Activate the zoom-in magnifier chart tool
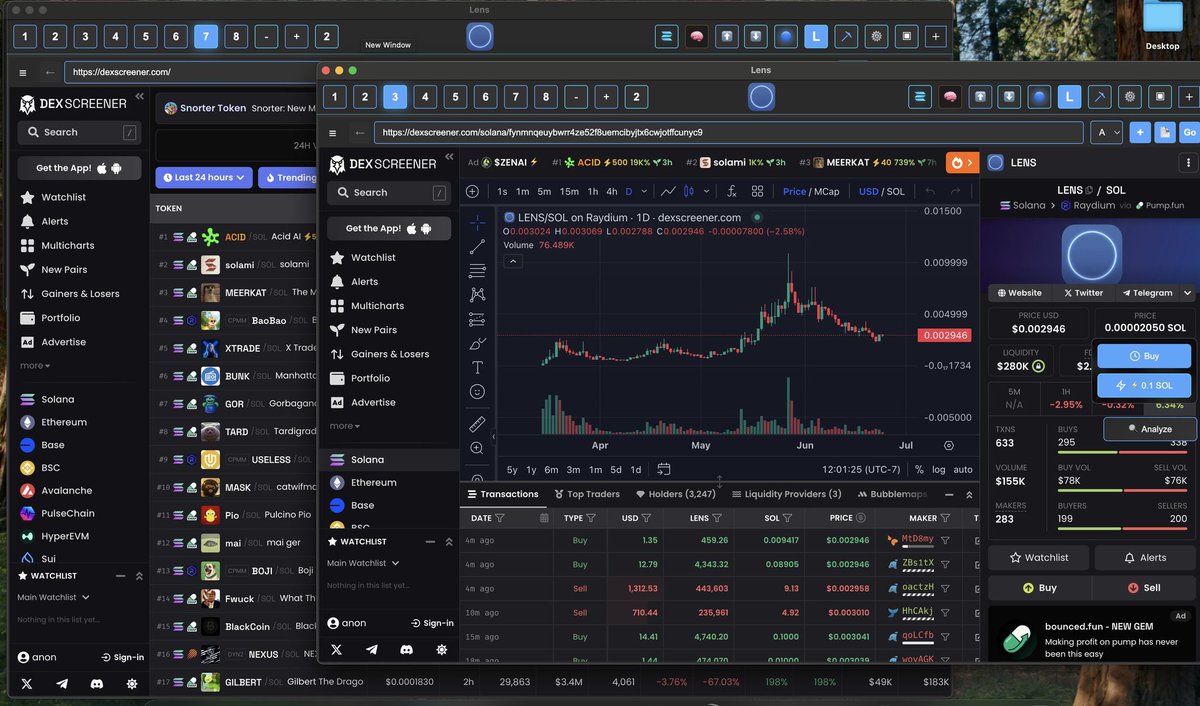 (477, 448)
